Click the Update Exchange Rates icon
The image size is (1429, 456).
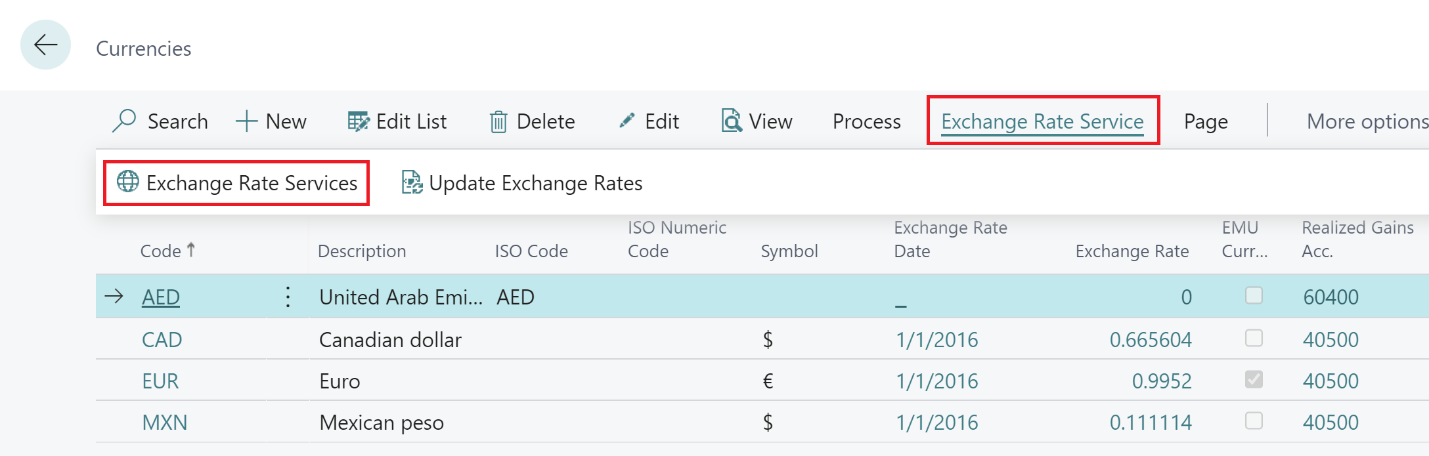tap(412, 183)
